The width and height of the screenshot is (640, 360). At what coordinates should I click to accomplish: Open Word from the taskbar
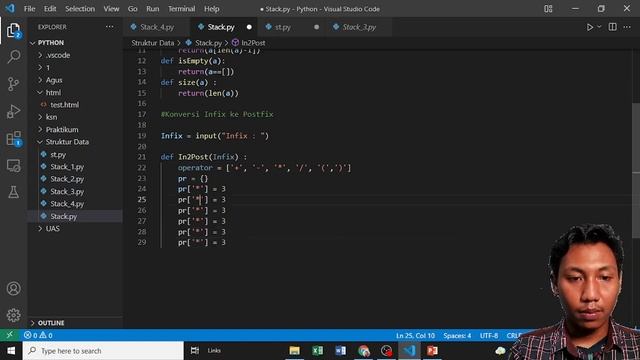(340, 351)
